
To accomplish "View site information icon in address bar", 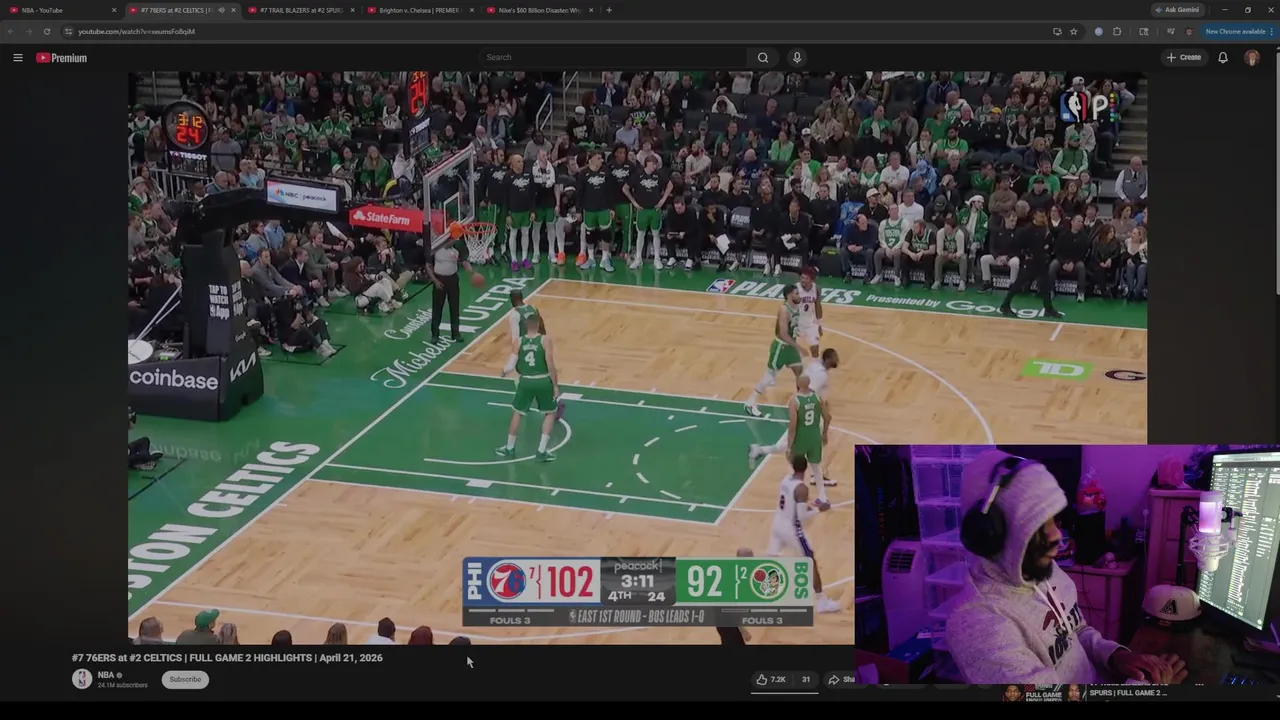I will [x=68, y=31].
